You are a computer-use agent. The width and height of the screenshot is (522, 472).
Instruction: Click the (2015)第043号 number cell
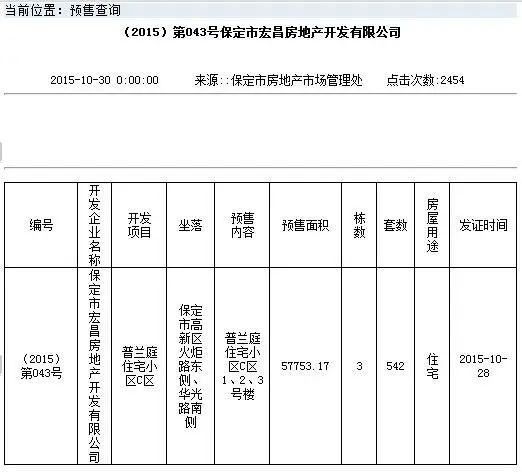[x=41, y=366]
